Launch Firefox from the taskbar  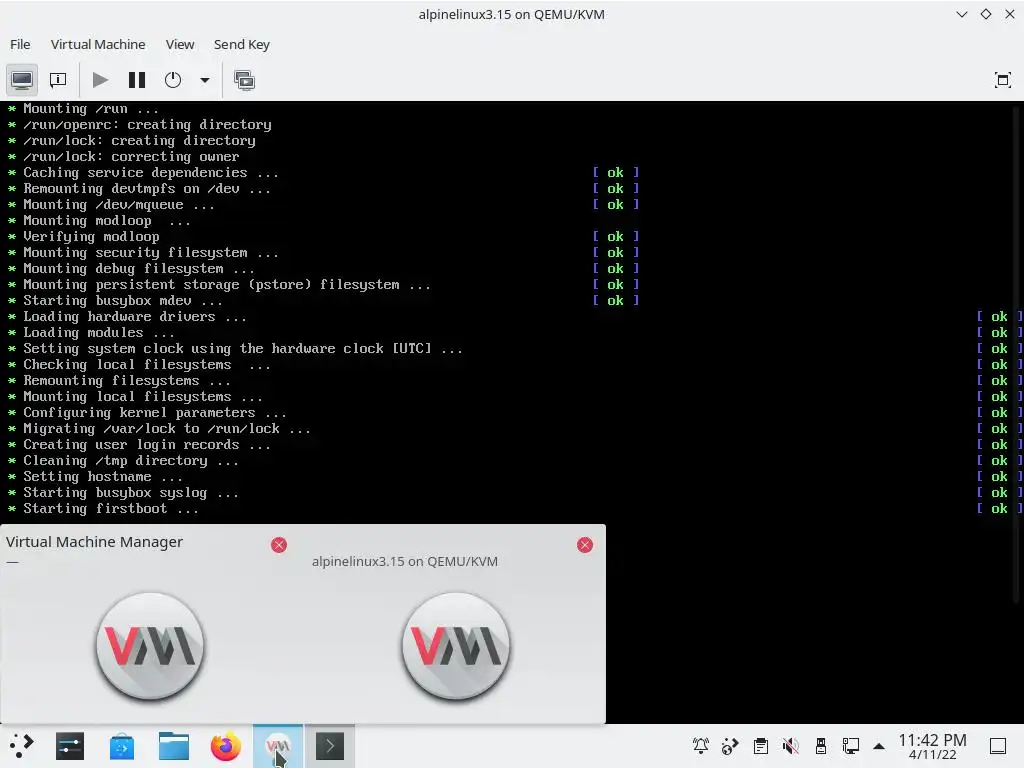[225, 746]
